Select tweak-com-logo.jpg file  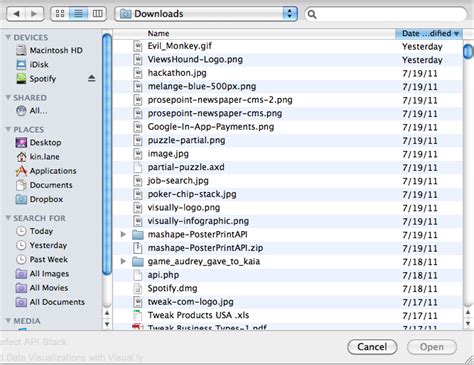[x=288, y=302]
